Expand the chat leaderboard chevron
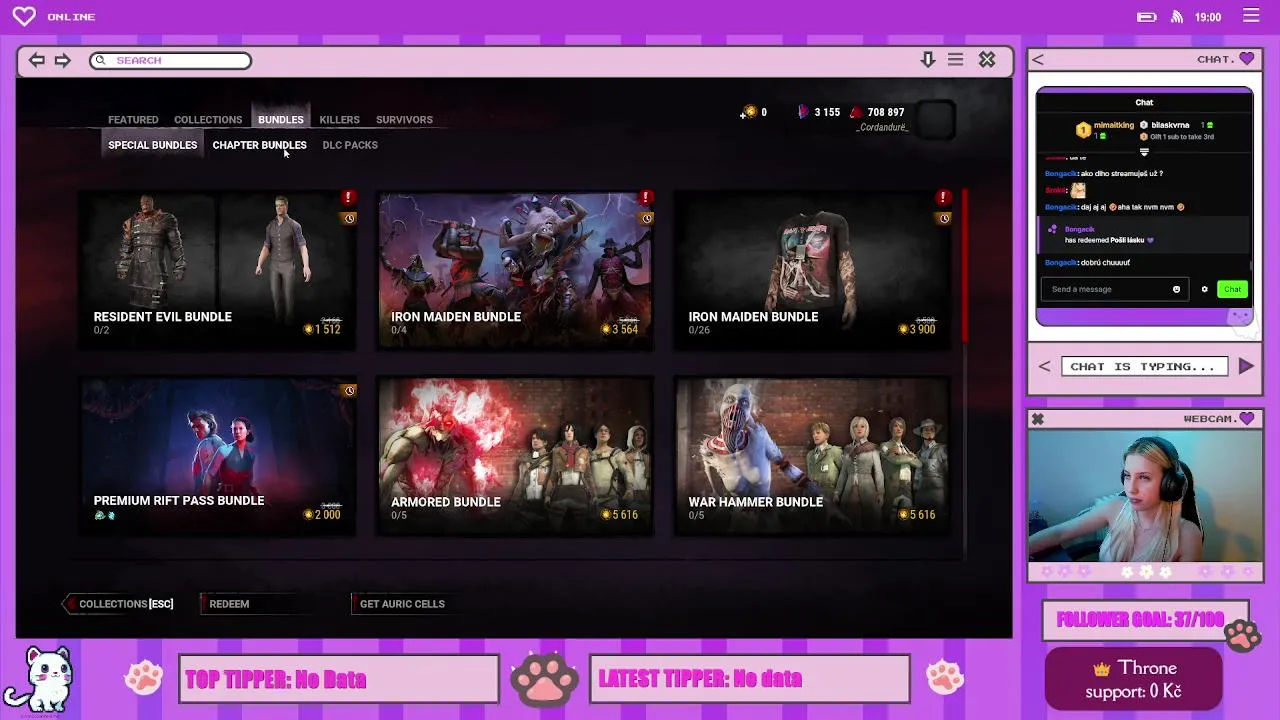The height and width of the screenshot is (720, 1280). (1144, 152)
